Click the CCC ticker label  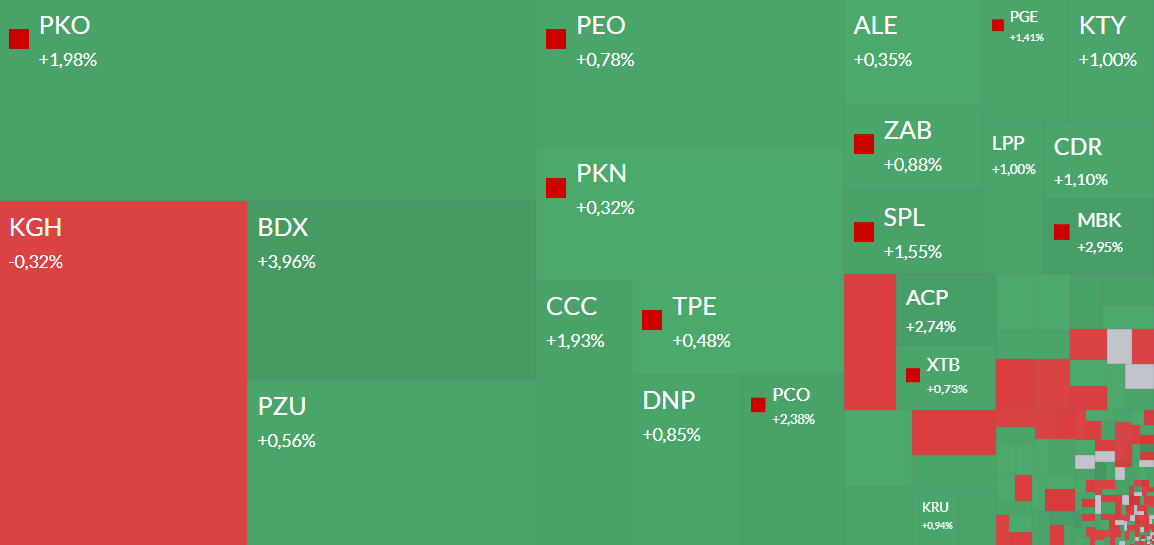571,307
